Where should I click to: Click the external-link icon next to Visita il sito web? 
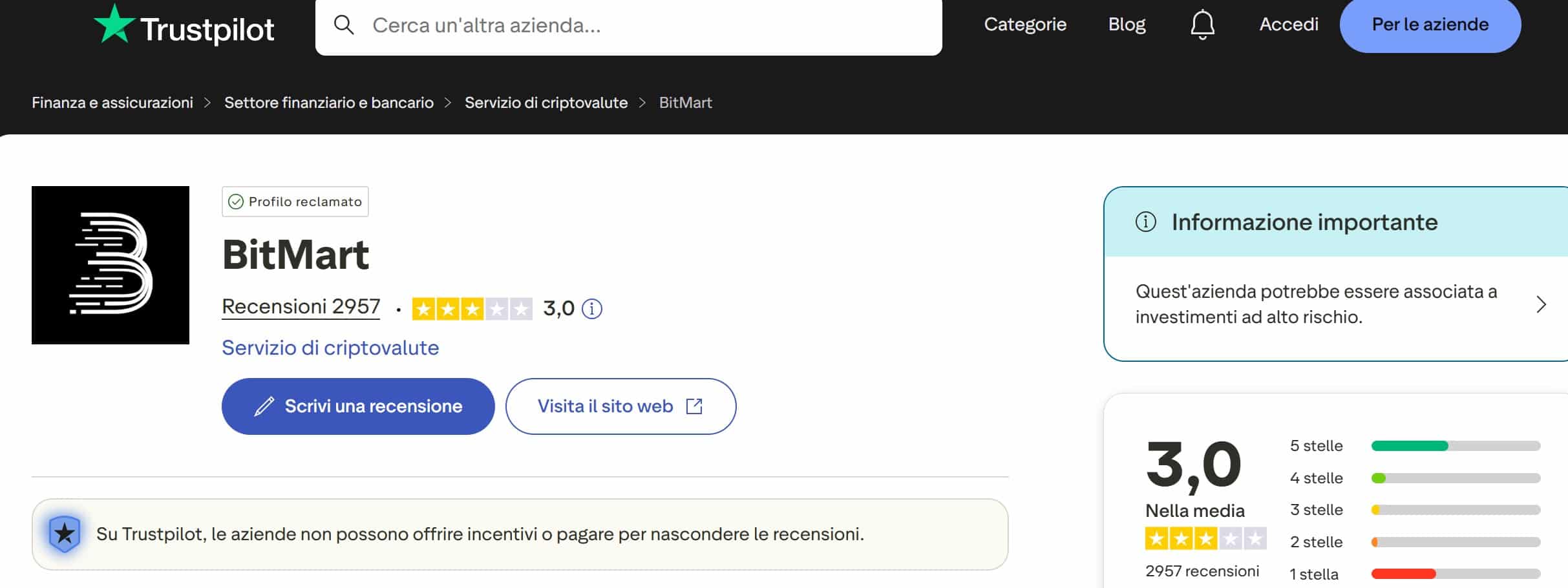(695, 406)
